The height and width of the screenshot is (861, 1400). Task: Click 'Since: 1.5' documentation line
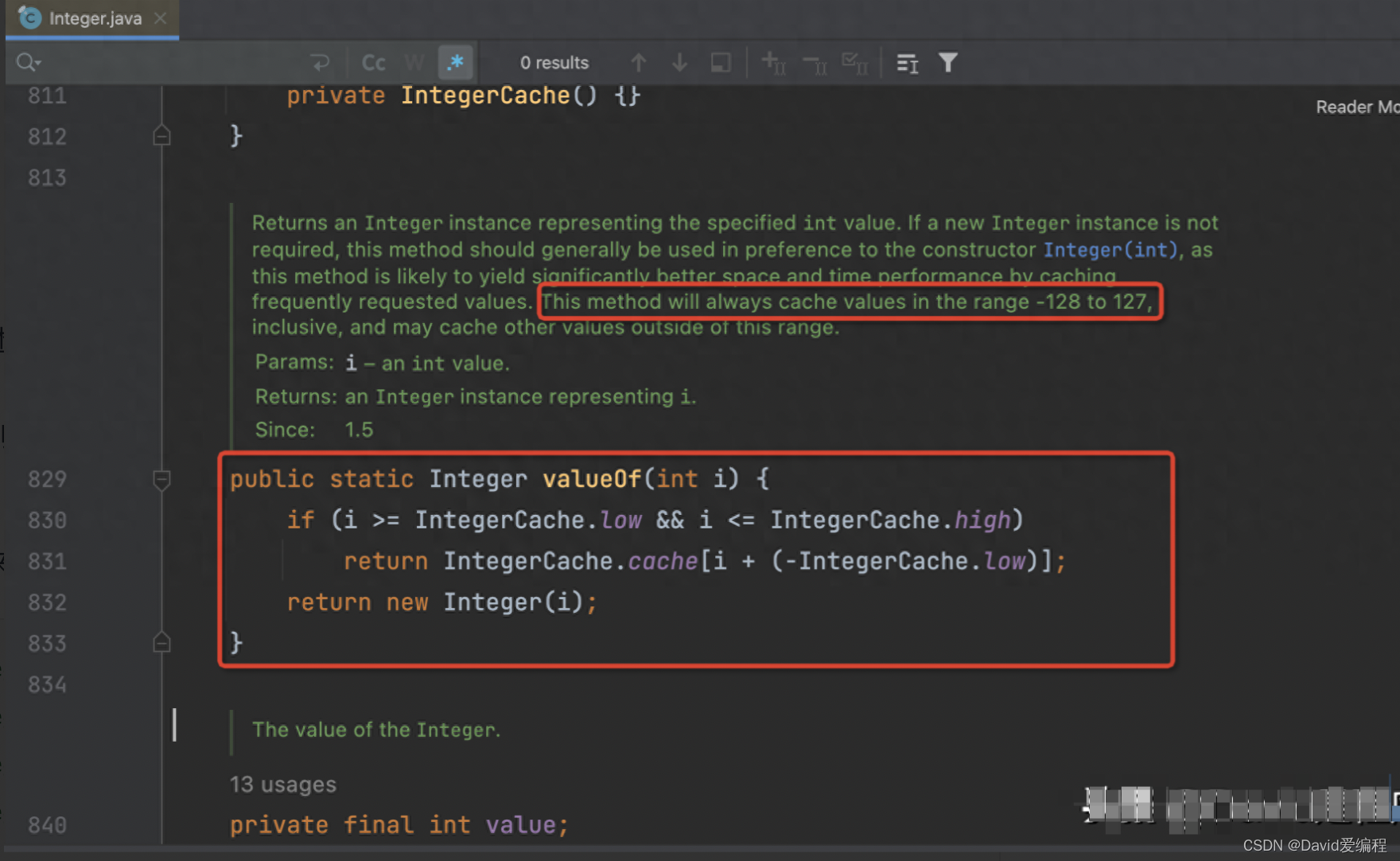coord(313,430)
